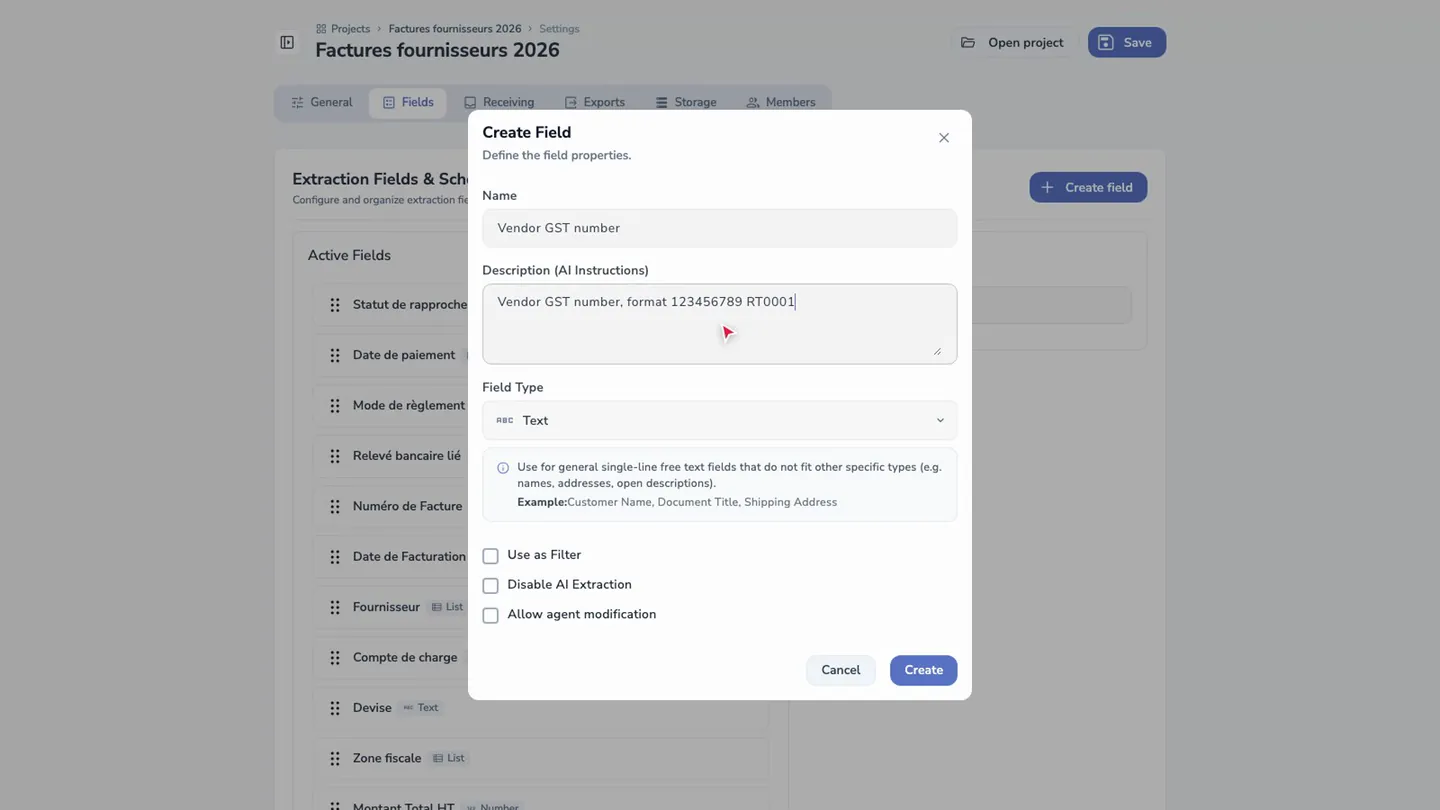Tick Allow agent modification checkbox
This screenshot has height=810, width=1440.
point(490,616)
